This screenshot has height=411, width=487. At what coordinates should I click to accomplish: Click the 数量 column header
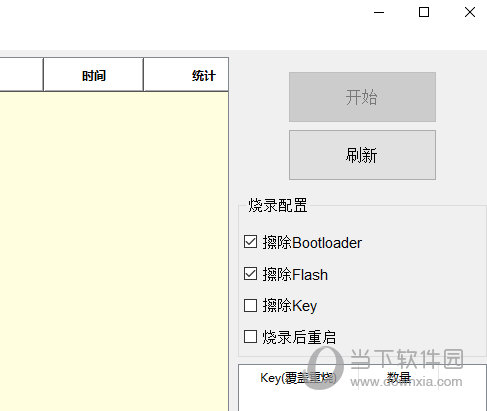[398, 378]
